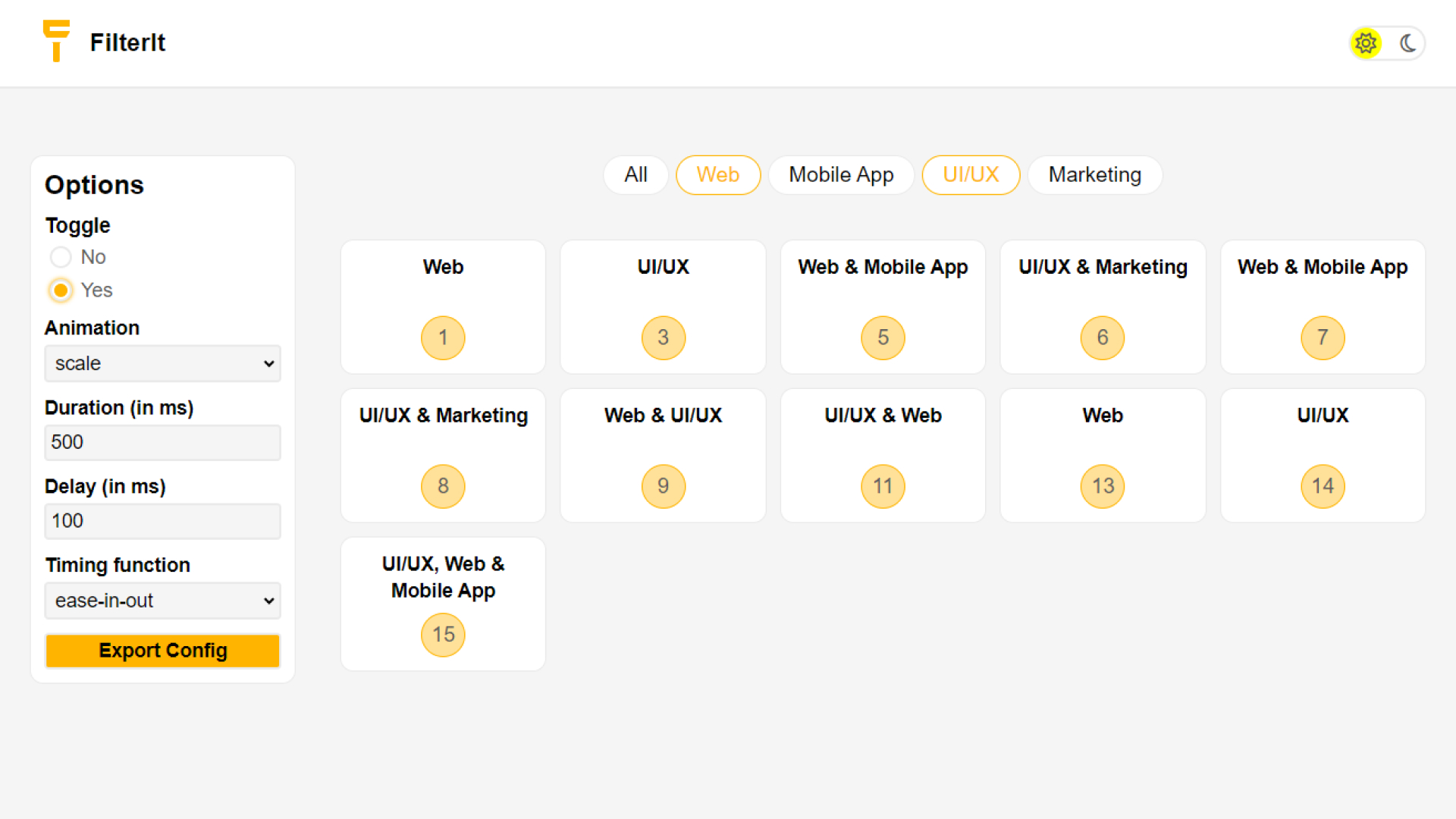Click the Duration input field
This screenshot has height=819, width=1456.
tap(162, 442)
